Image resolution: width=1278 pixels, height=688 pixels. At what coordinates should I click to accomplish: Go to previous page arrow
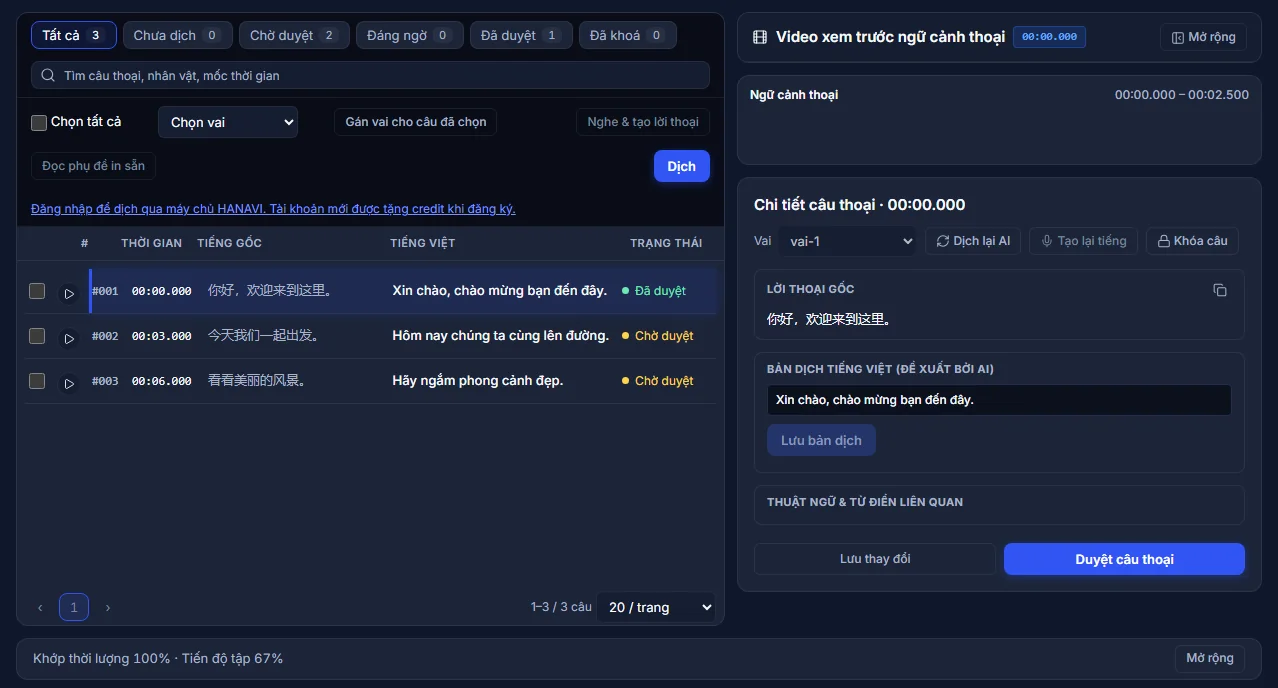40,607
